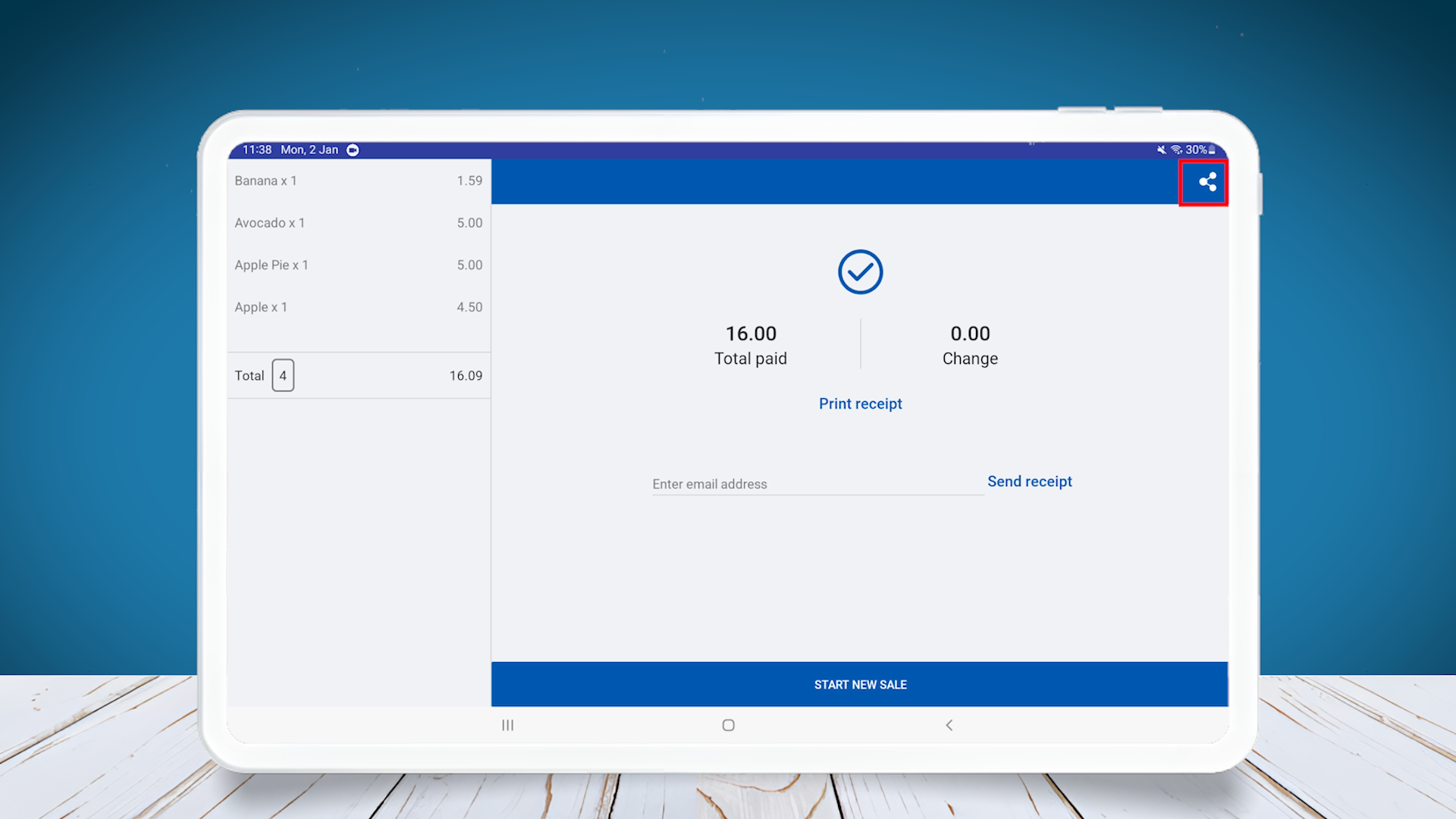Tap the Wi-Fi status icon

pos(1176,150)
